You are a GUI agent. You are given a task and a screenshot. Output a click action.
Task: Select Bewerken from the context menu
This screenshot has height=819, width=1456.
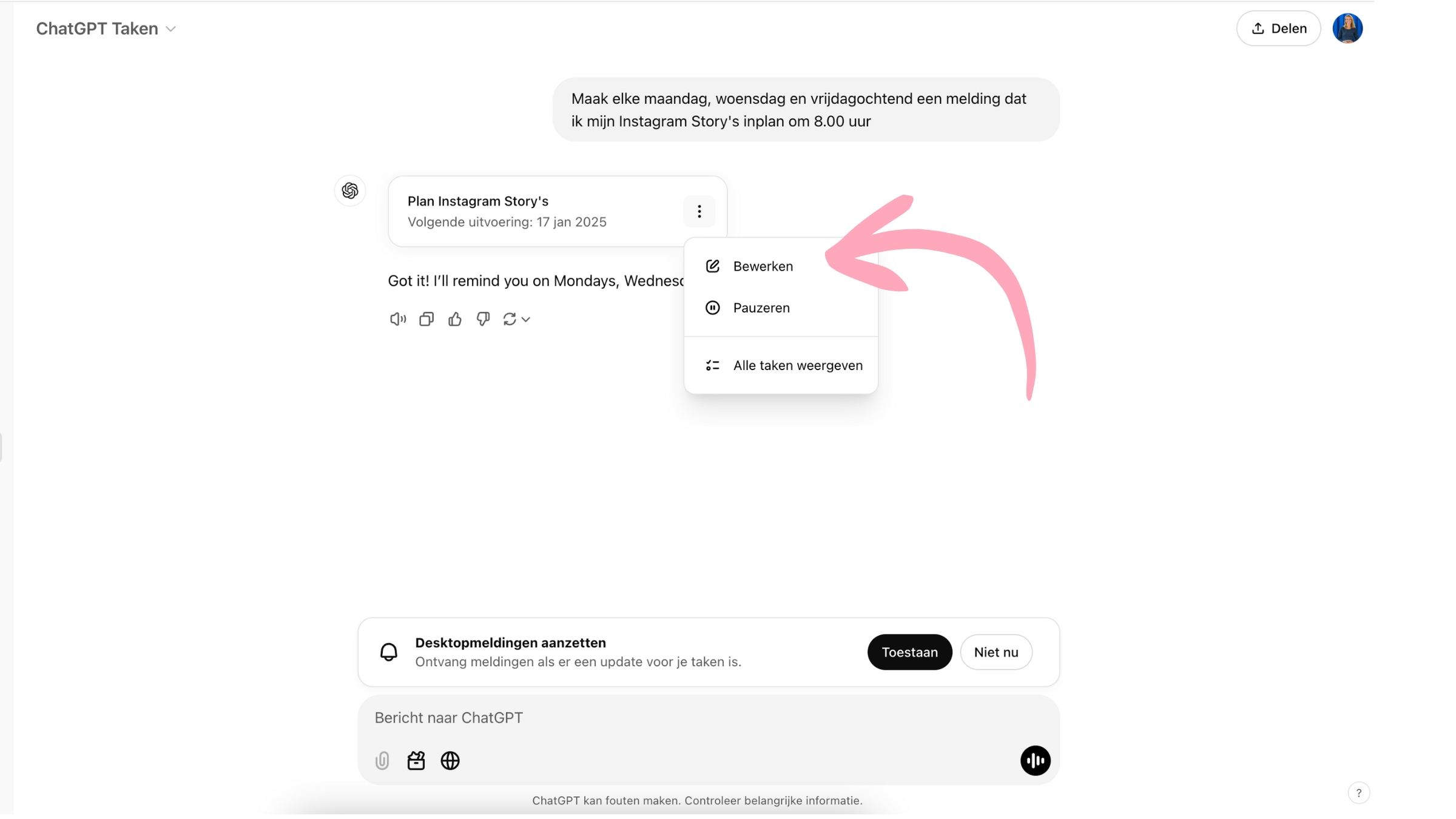[x=763, y=265]
